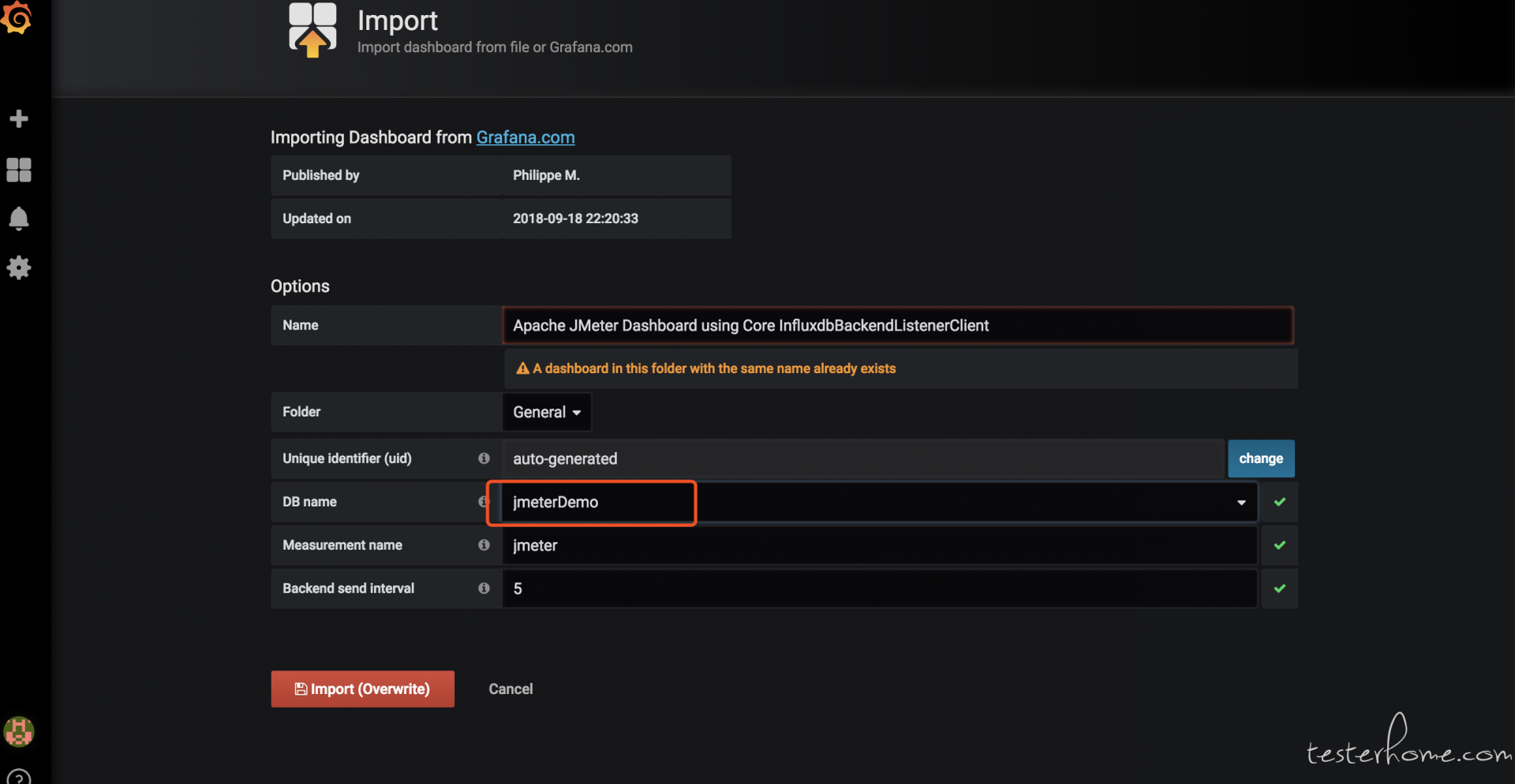Open the Dashboards grid icon in sidebar
Viewport: 1515px width, 784px height.
point(19,170)
